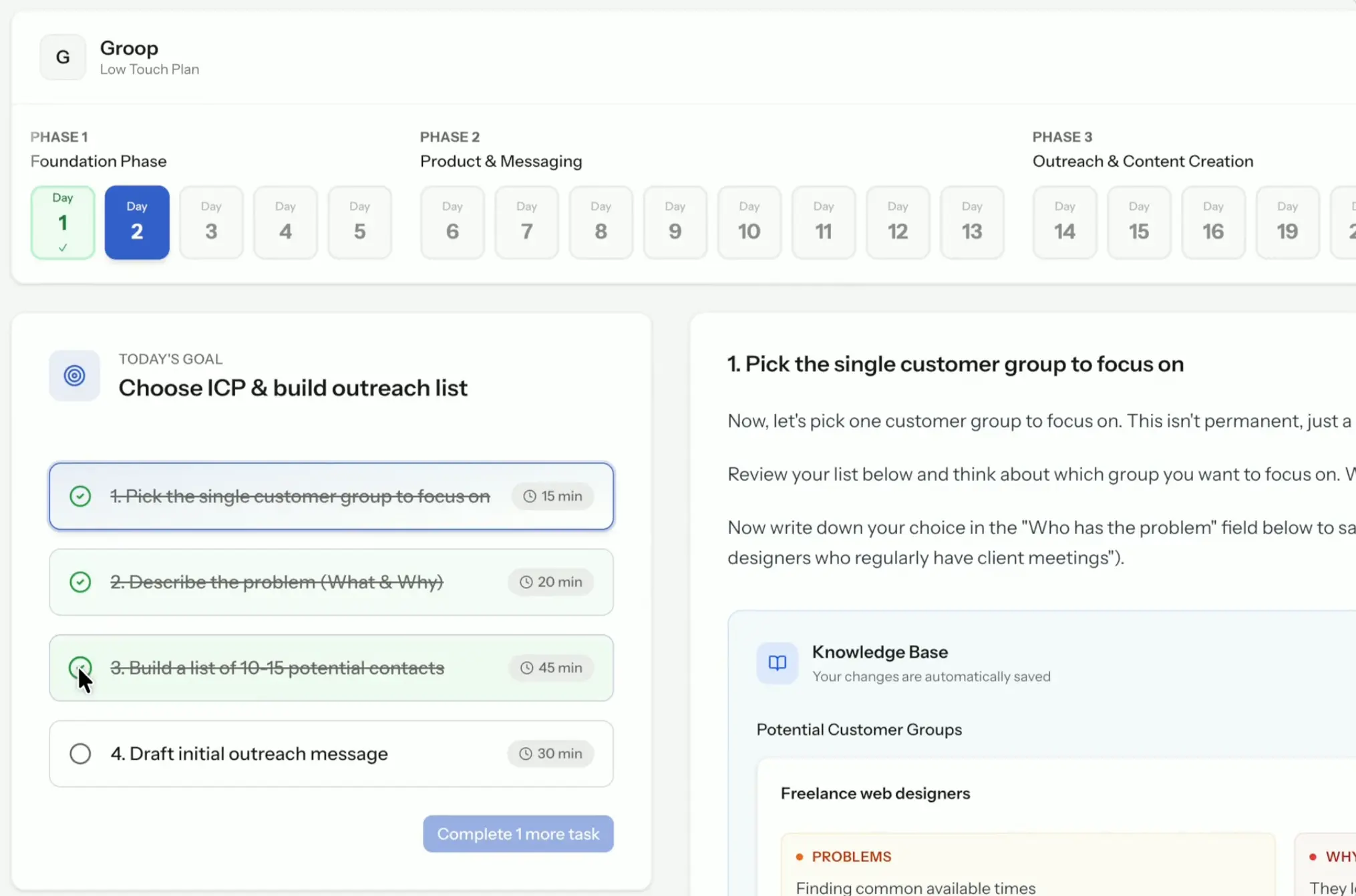Image resolution: width=1356 pixels, height=896 pixels.
Task: Open Day 14 in Outreach phase
Action: point(1065,222)
